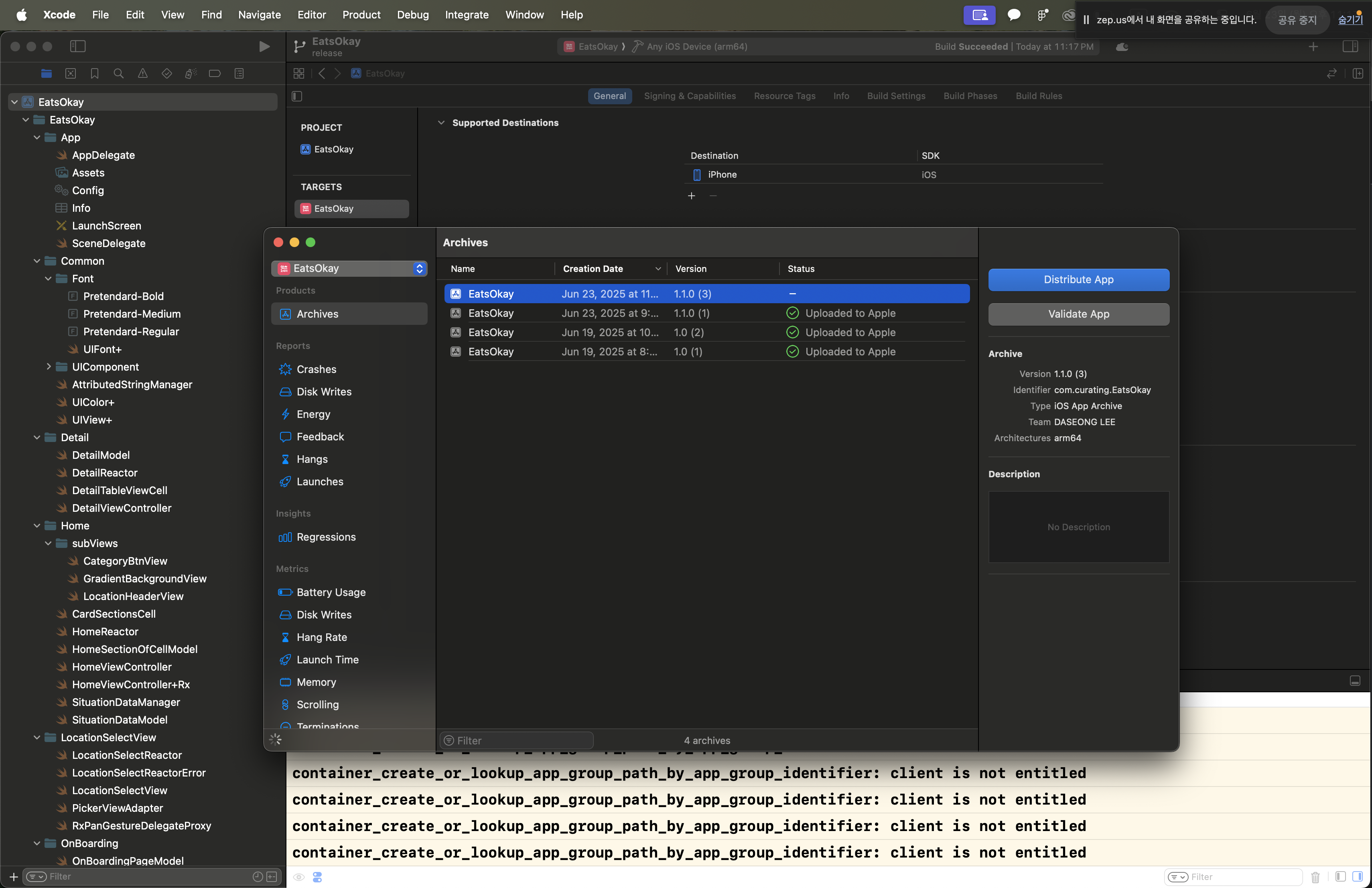The image size is (1372, 888).
Task: Click the trash icon in debug console
Action: click(x=1315, y=877)
